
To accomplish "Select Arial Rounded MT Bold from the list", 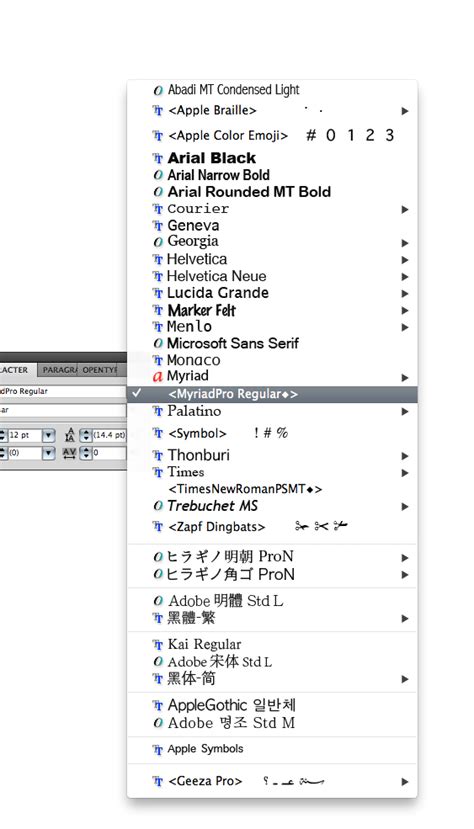I will click(x=249, y=191).
